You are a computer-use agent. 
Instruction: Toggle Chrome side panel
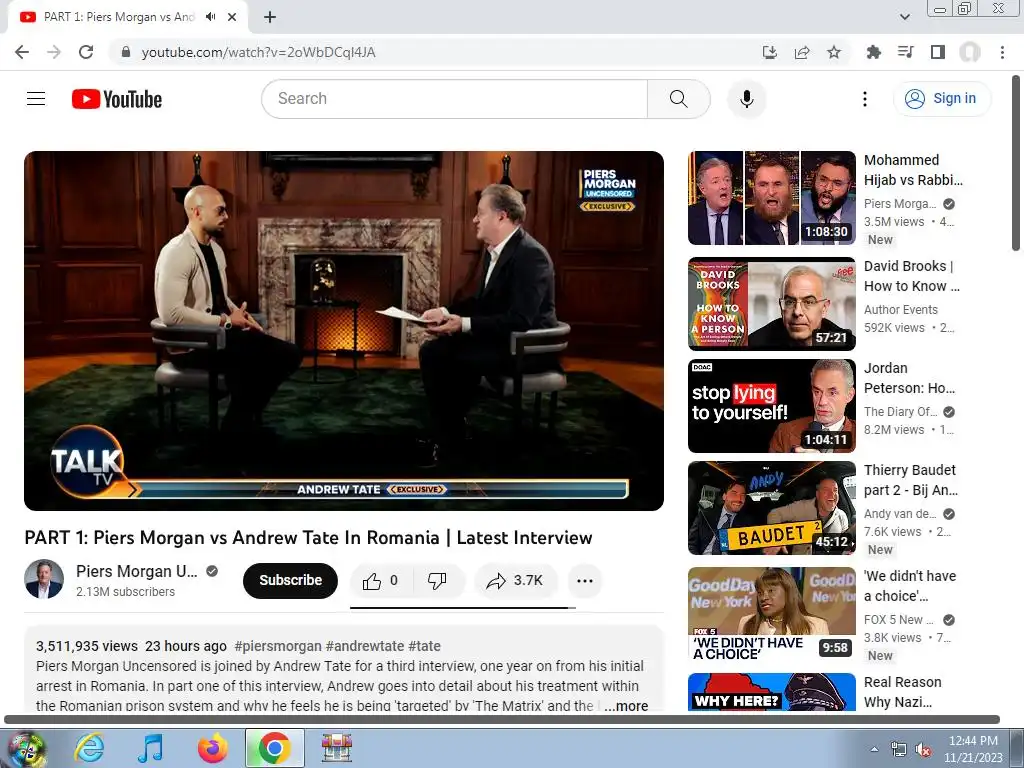tap(938, 52)
